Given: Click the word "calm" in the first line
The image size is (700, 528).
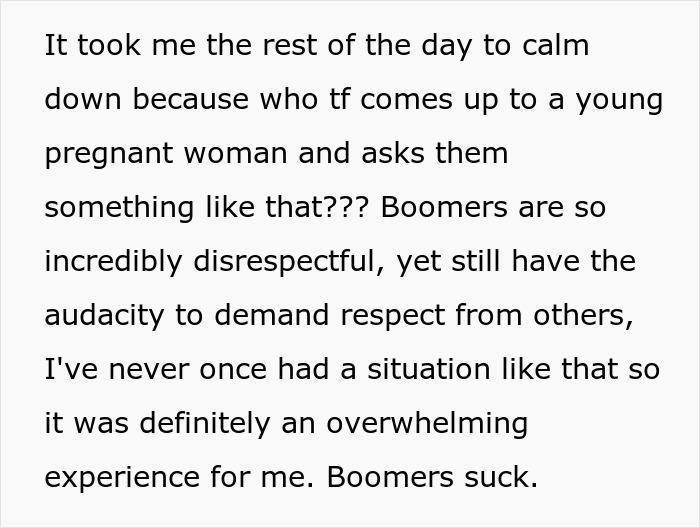Looking at the screenshot, I should [554, 47].
